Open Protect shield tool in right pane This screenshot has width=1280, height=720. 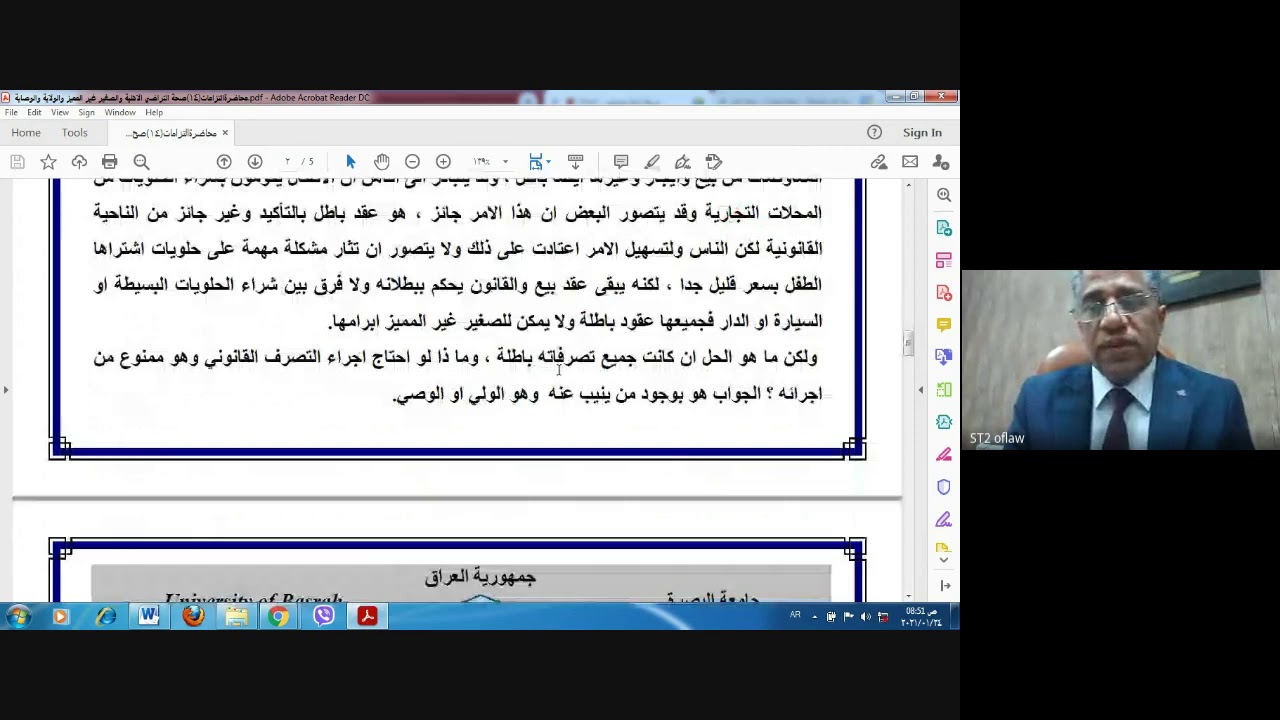click(x=944, y=487)
